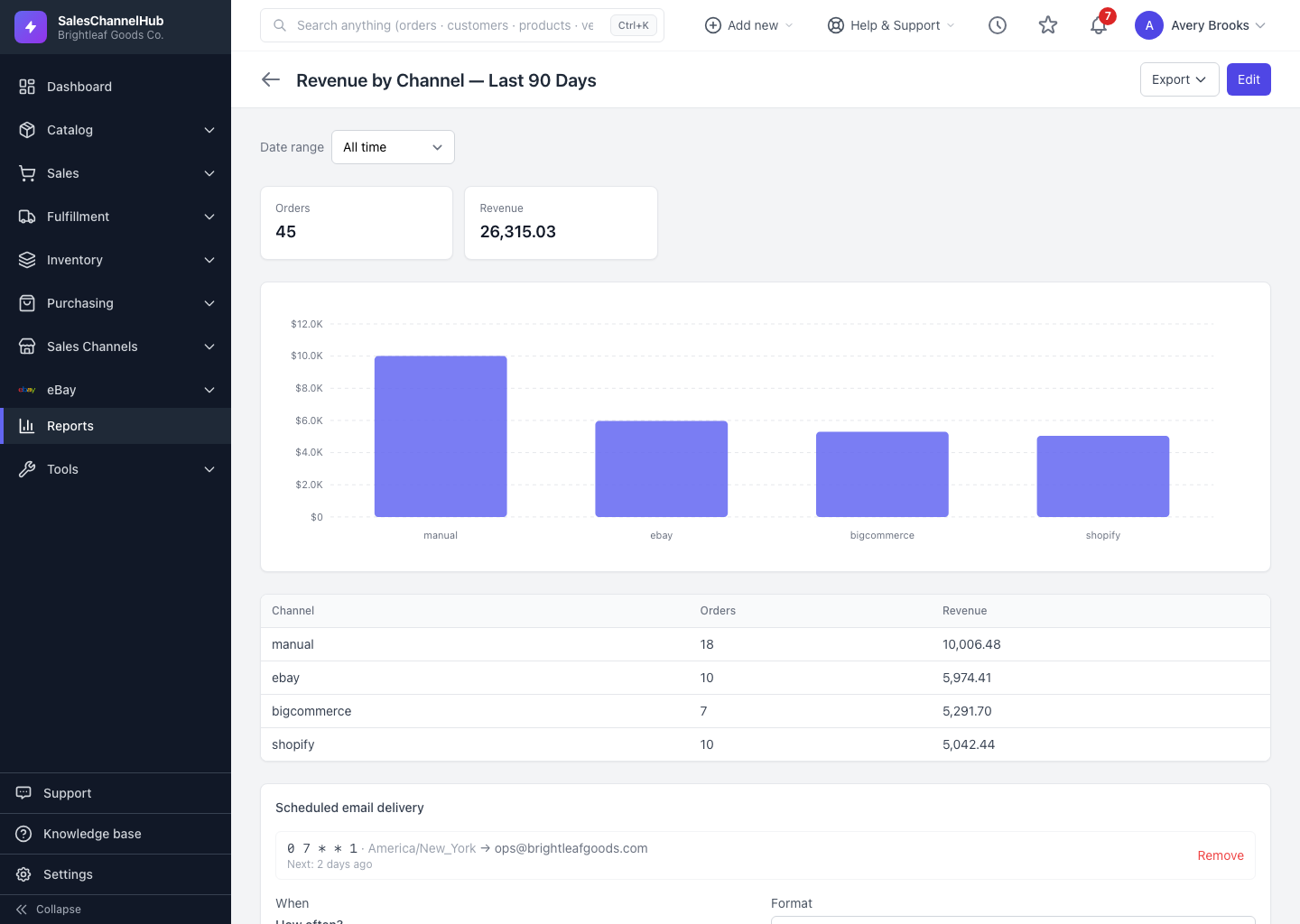
Task: Open the Inventory sidebar menu item
Action: click(116, 260)
